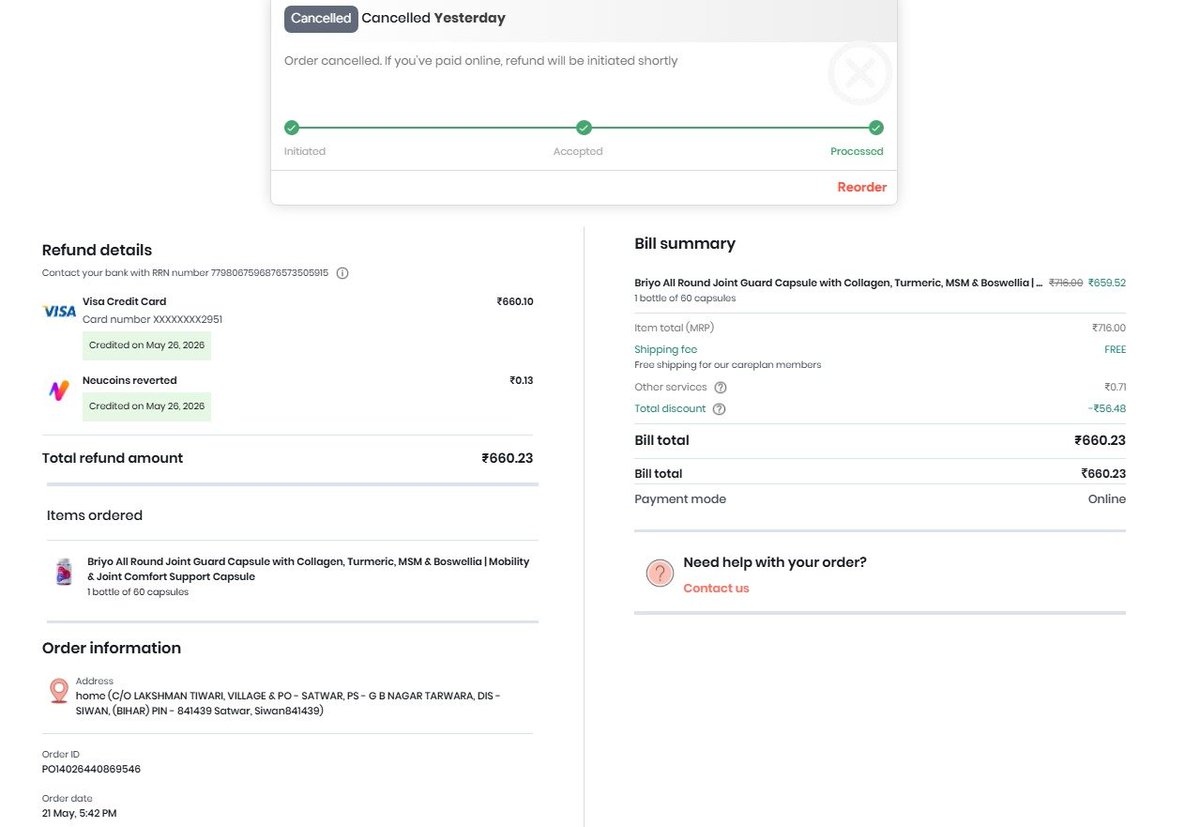This screenshot has height=827, width=1200.
Task: Click the discount value -₹56.48
Action: pyautogui.click(x=1107, y=409)
